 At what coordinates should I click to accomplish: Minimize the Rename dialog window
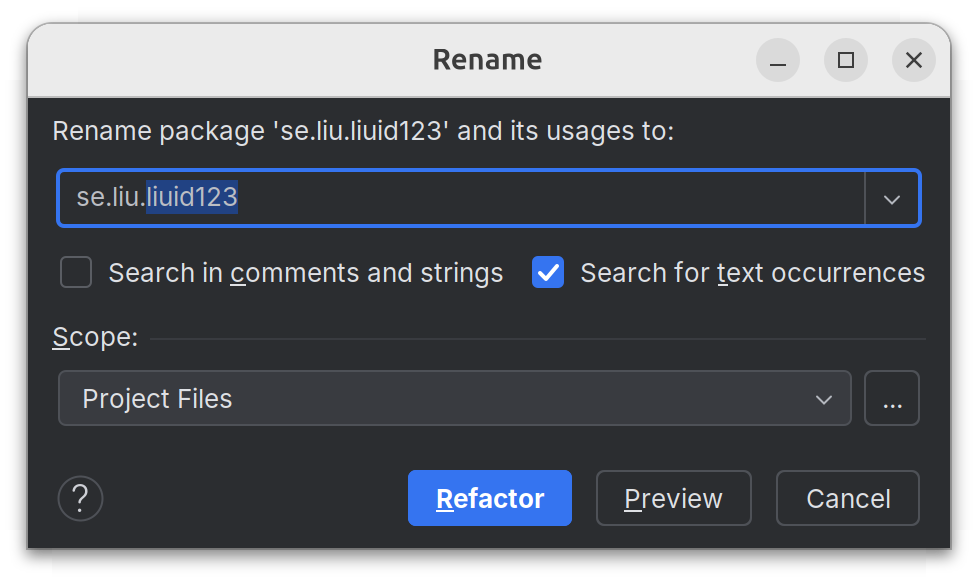coord(778,60)
